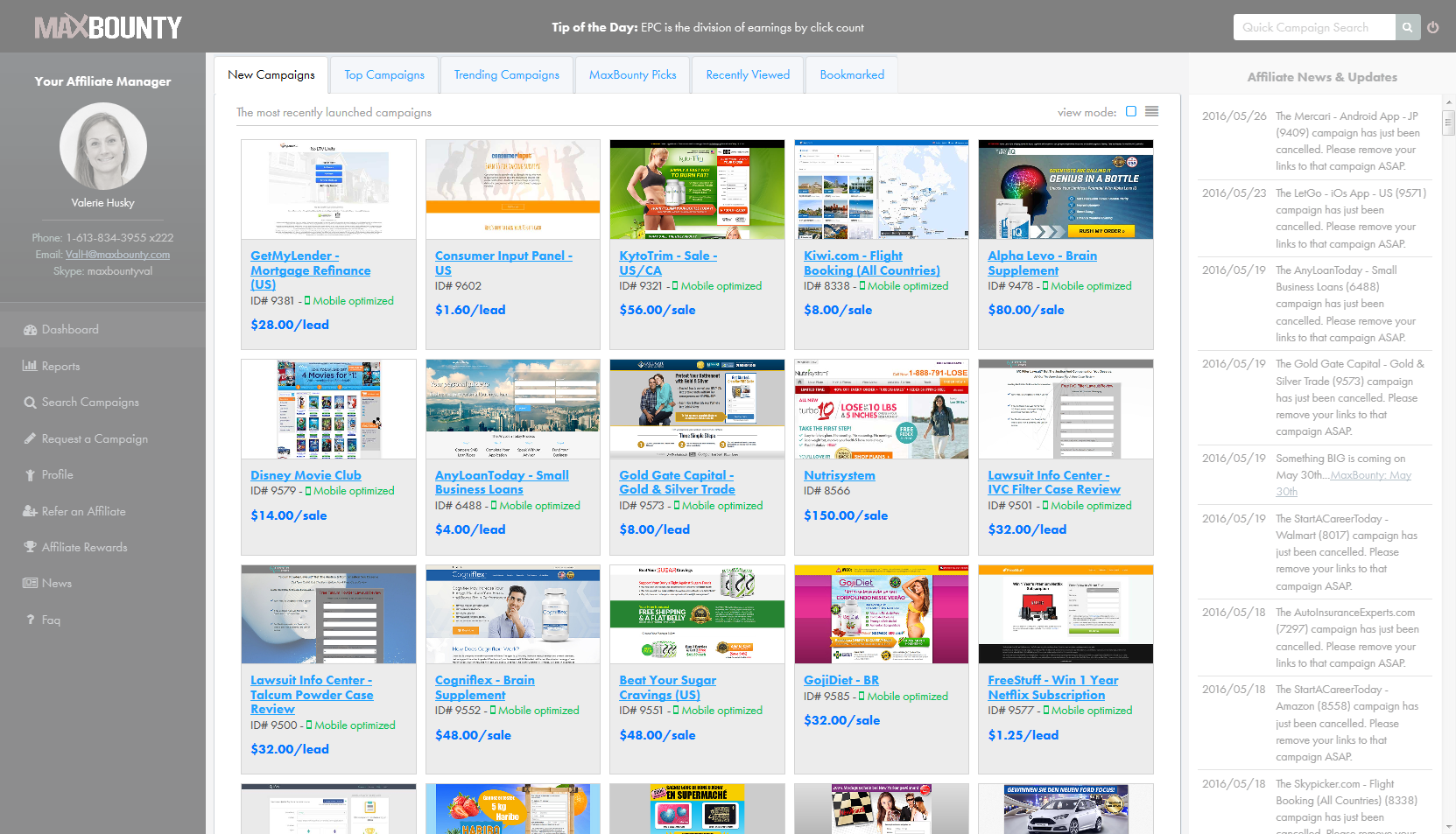Open Cogniflex Brain Supplement link
The width and height of the screenshot is (1456, 834).
pyautogui.click(x=484, y=687)
